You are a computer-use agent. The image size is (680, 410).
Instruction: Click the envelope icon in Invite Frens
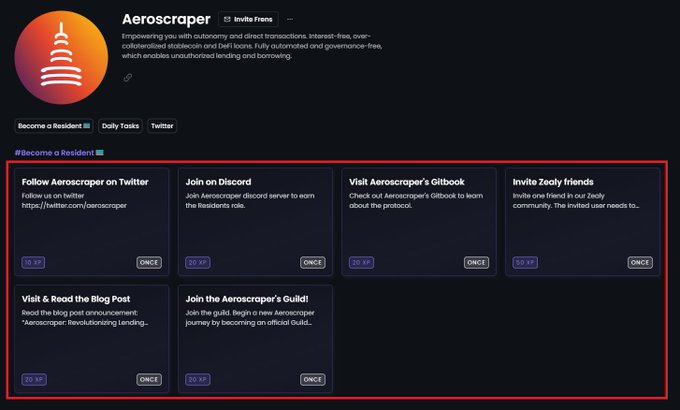click(x=227, y=20)
